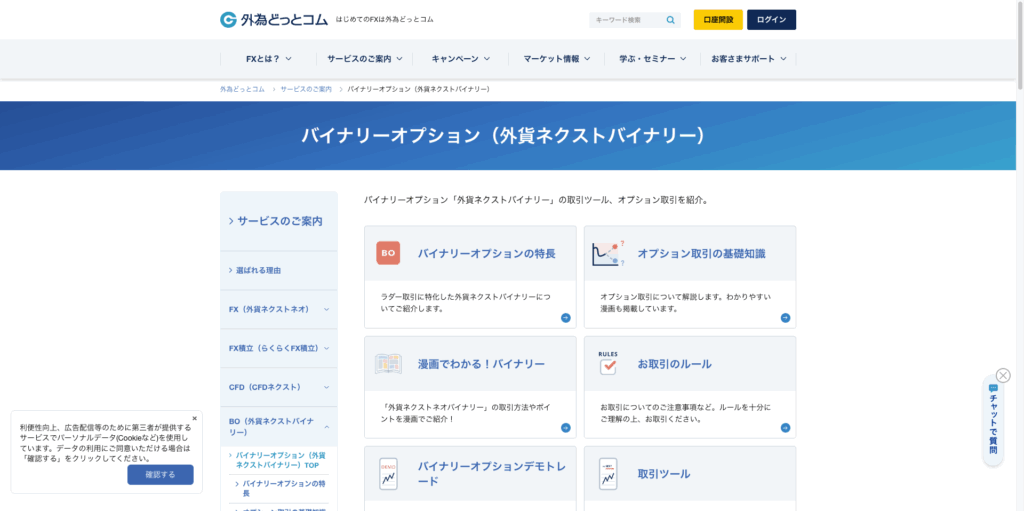Open the サービスのご案内 navigation dropdown
The image size is (1024, 511).
(x=364, y=59)
